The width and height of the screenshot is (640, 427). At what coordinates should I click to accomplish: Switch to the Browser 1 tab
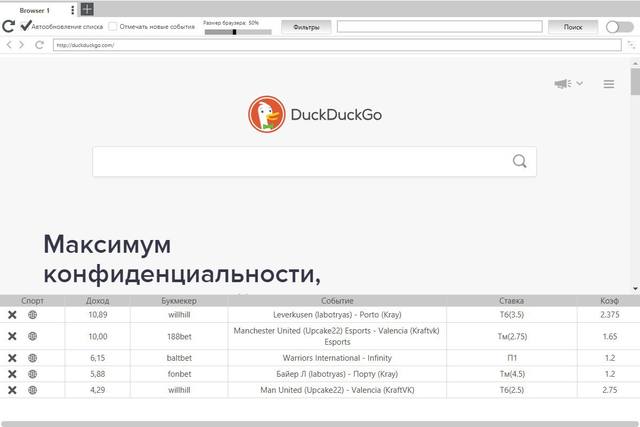pyautogui.click(x=35, y=10)
